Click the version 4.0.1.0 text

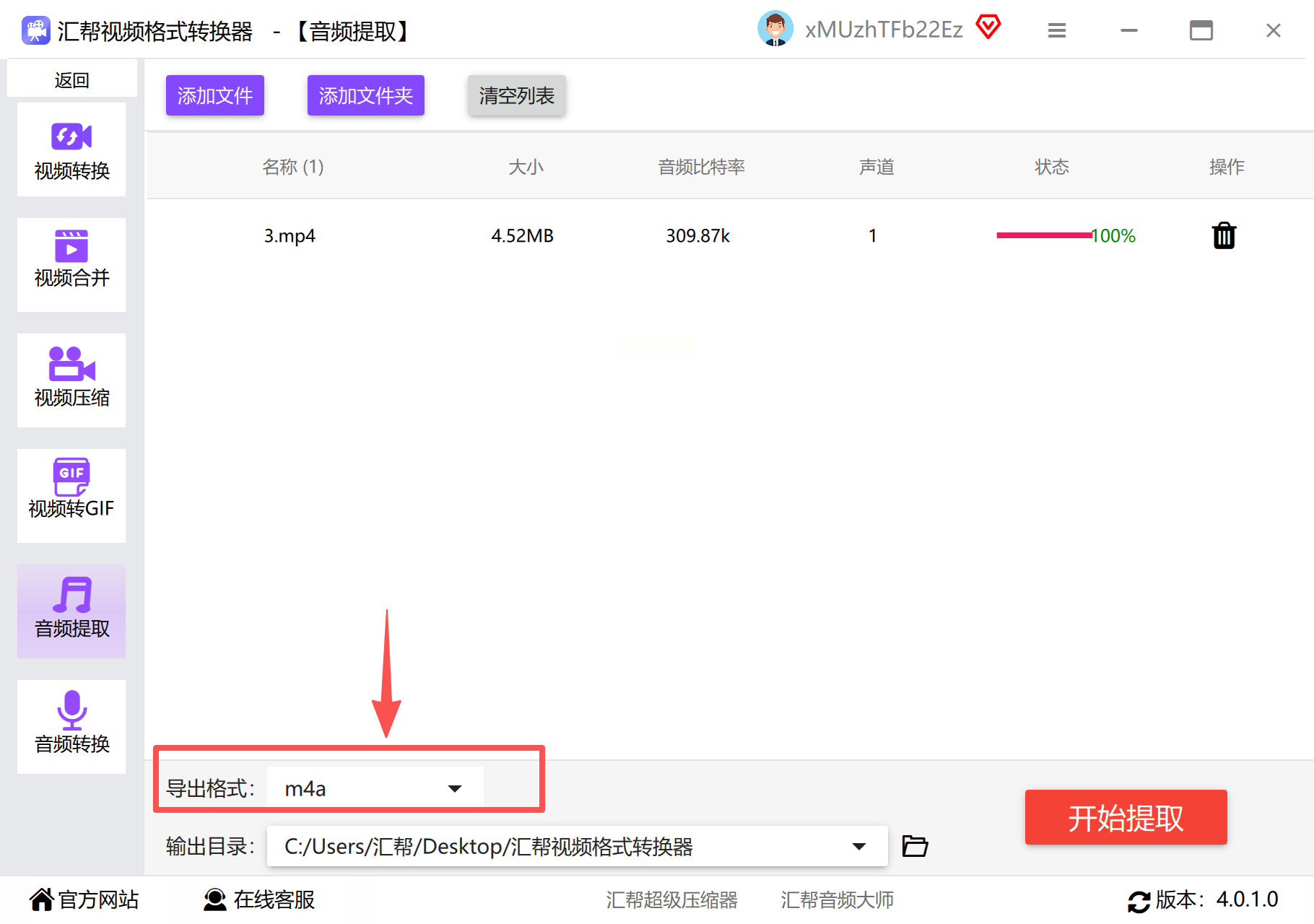click(x=1247, y=899)
